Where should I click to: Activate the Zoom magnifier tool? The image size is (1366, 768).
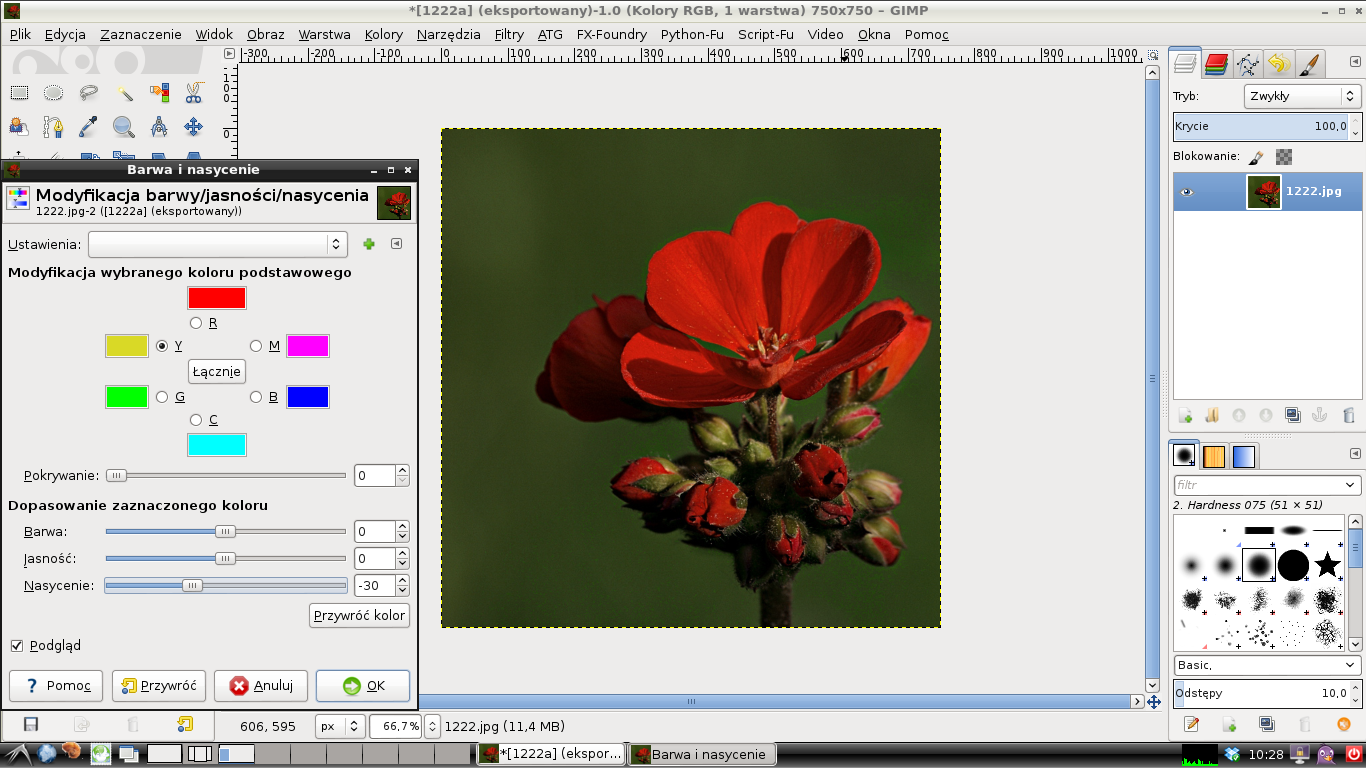[124, 127]
